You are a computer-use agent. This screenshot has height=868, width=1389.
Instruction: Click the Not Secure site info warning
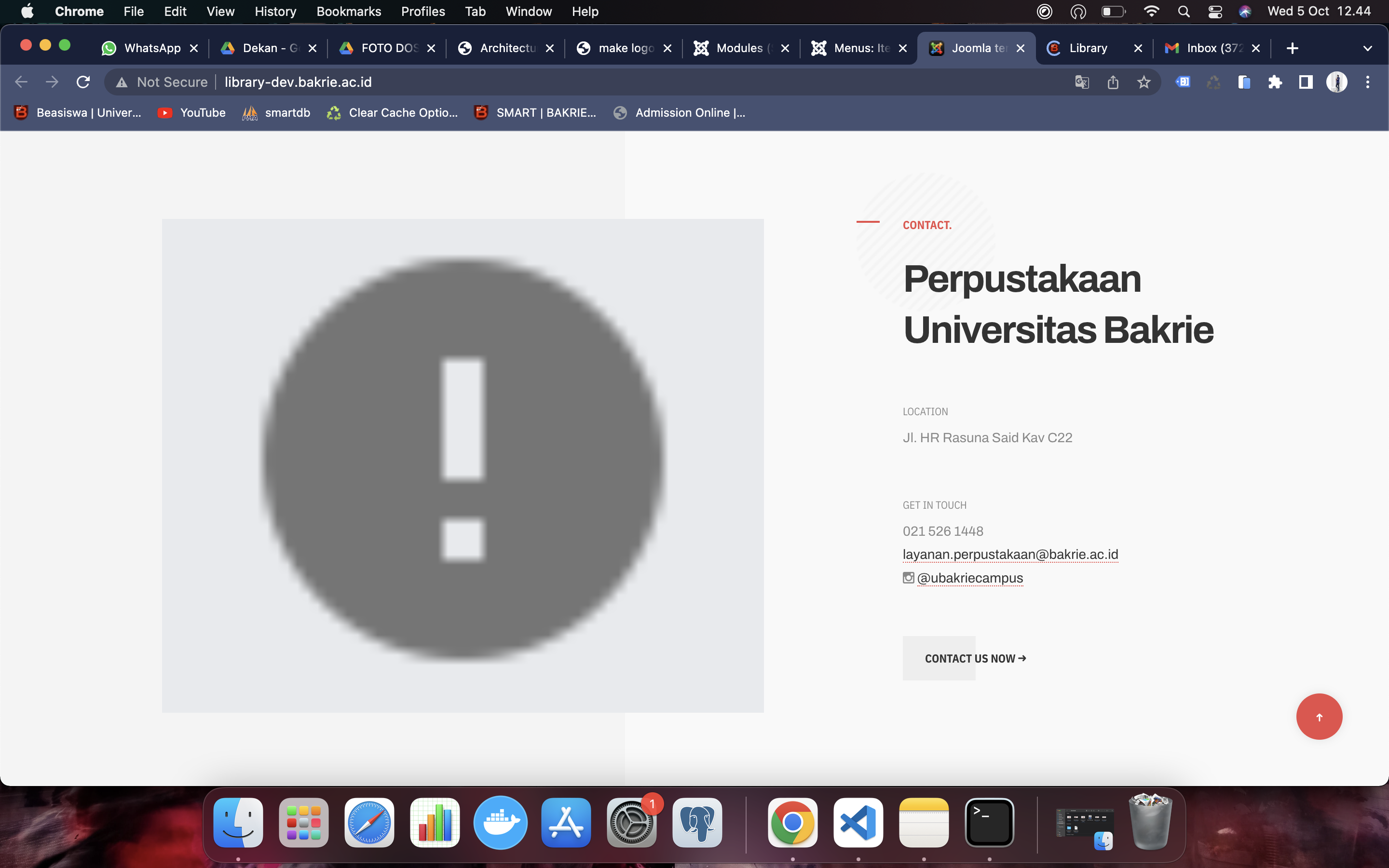coord(163,82)
